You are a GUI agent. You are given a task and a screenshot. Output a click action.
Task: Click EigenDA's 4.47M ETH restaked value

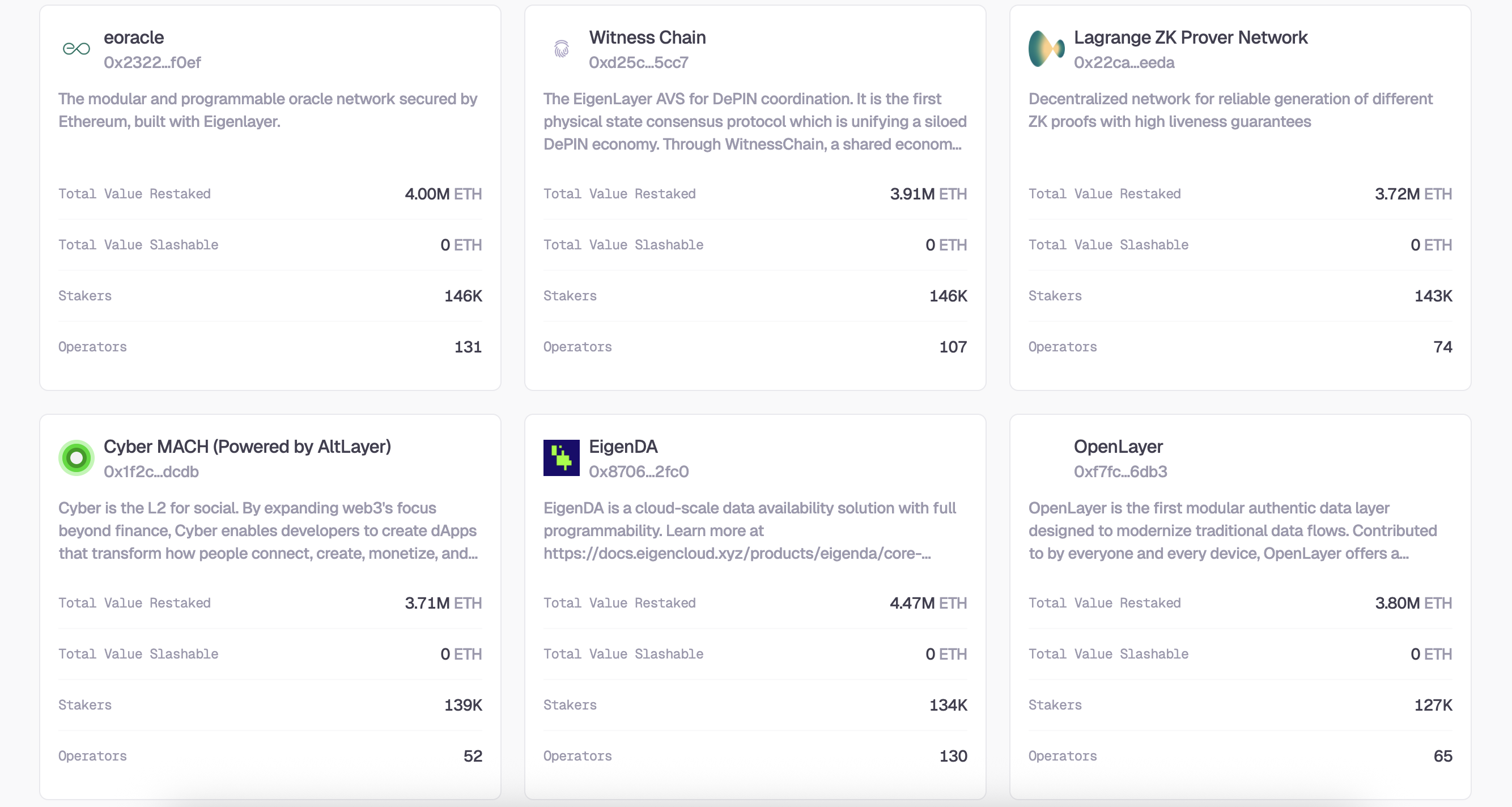(x=928, y=604)
